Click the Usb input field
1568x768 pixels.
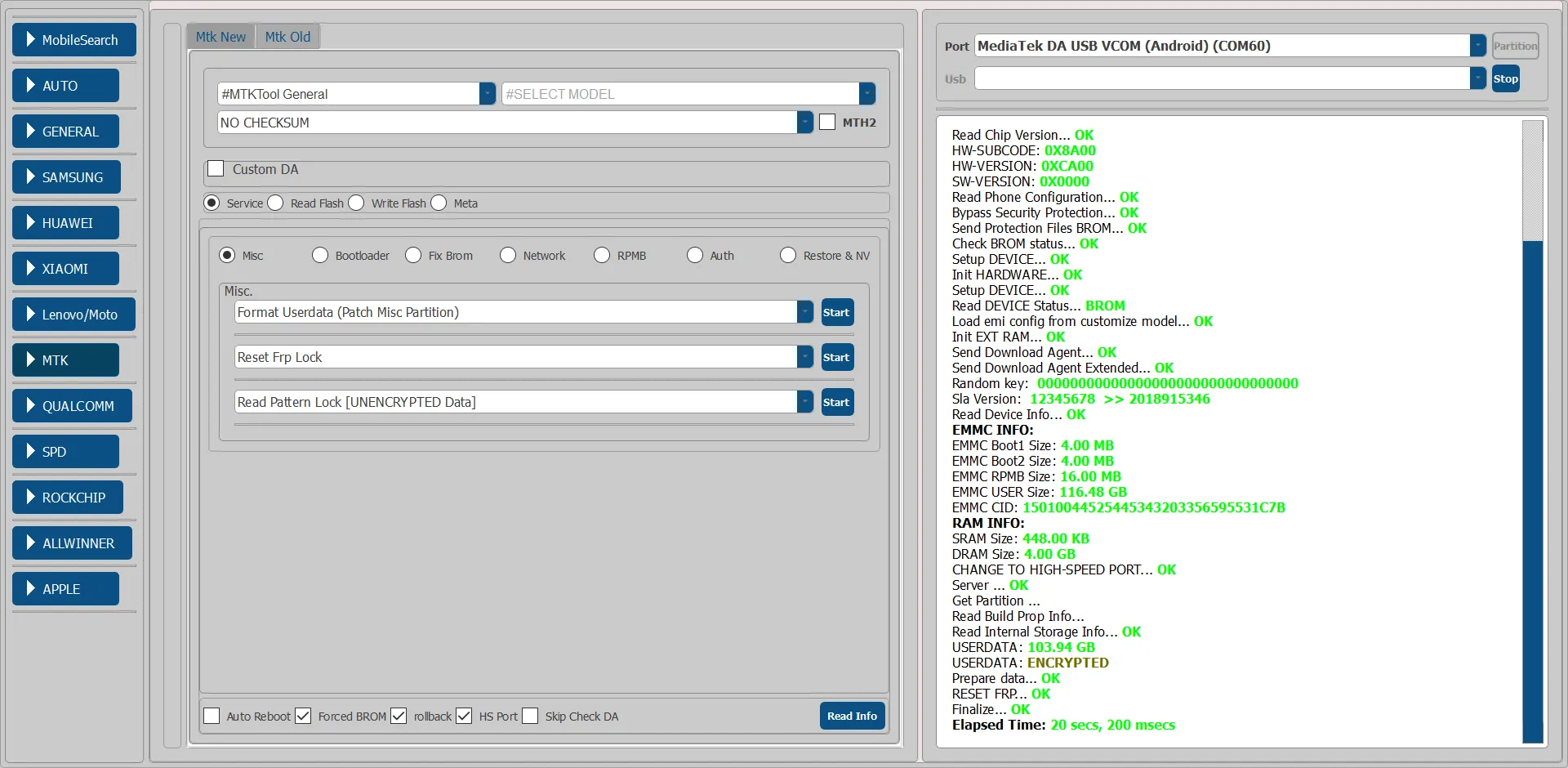(x=1221, y=79)
